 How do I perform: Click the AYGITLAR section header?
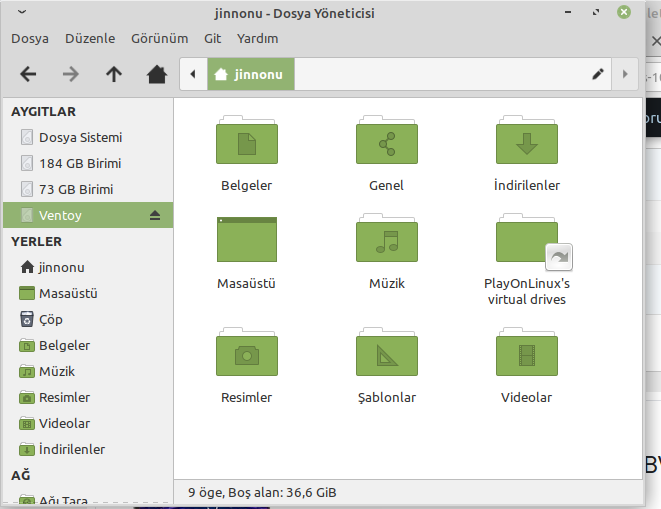pyautogui.click(x=43, y=112)
